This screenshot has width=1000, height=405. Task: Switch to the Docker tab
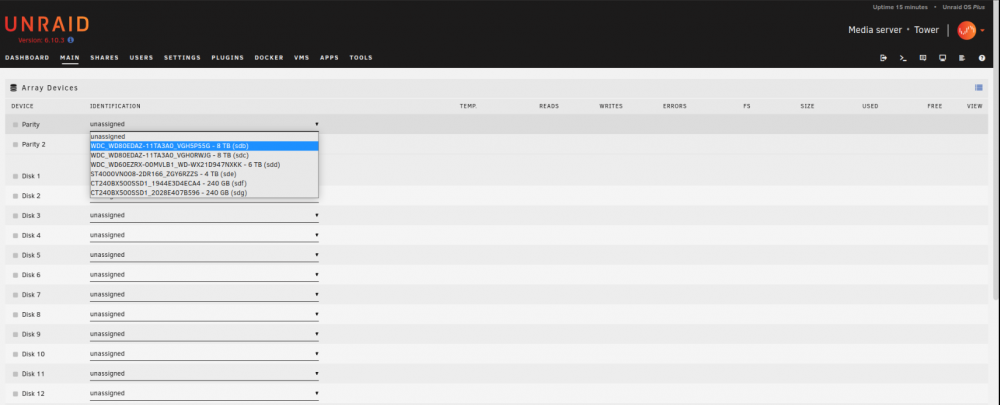tap(269, 58)
